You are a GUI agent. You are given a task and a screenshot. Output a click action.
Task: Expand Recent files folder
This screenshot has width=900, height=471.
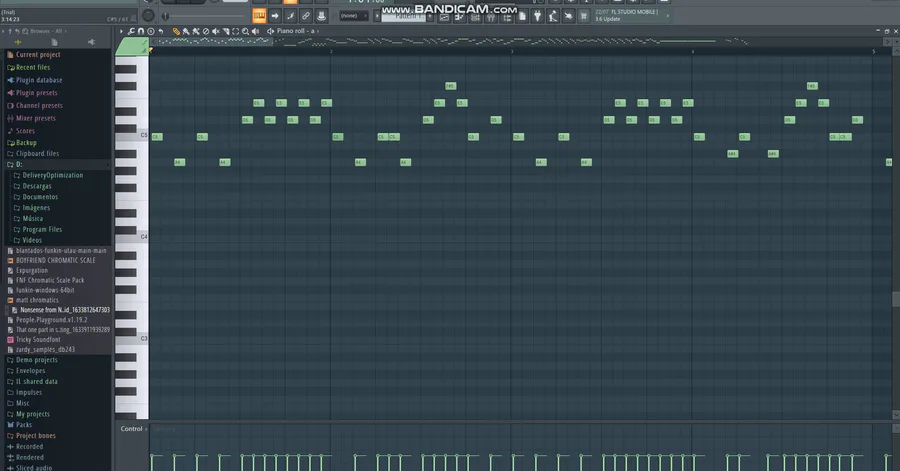click(x=33, y=67)
